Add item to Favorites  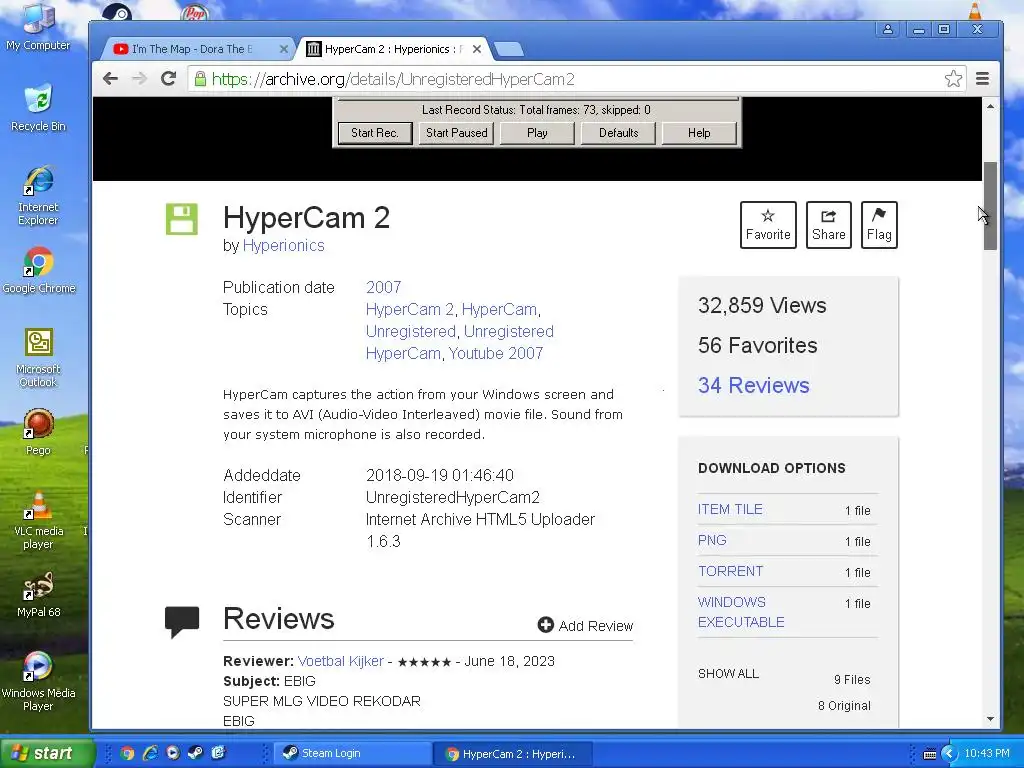[x=768, y=225]
